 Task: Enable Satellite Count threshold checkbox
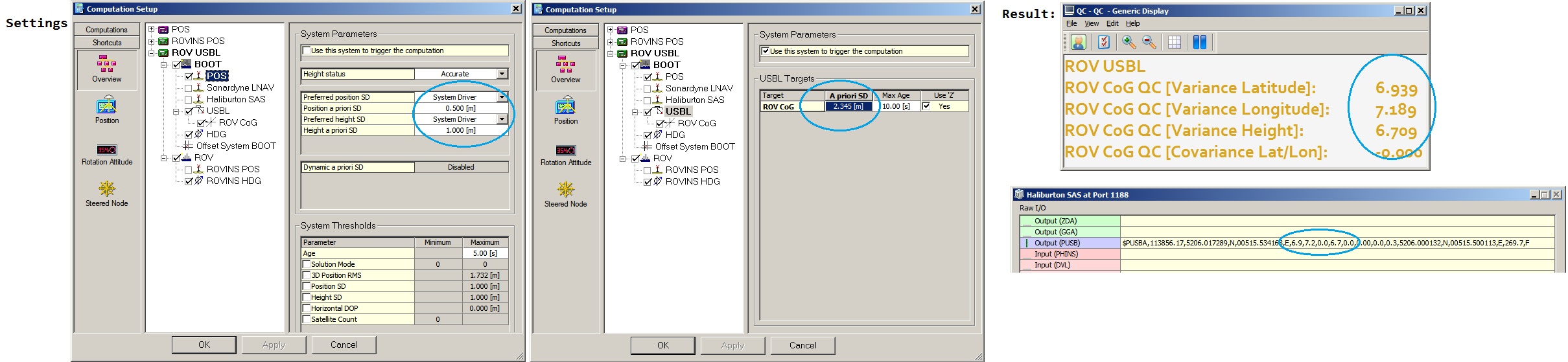[x=307, y=319]
